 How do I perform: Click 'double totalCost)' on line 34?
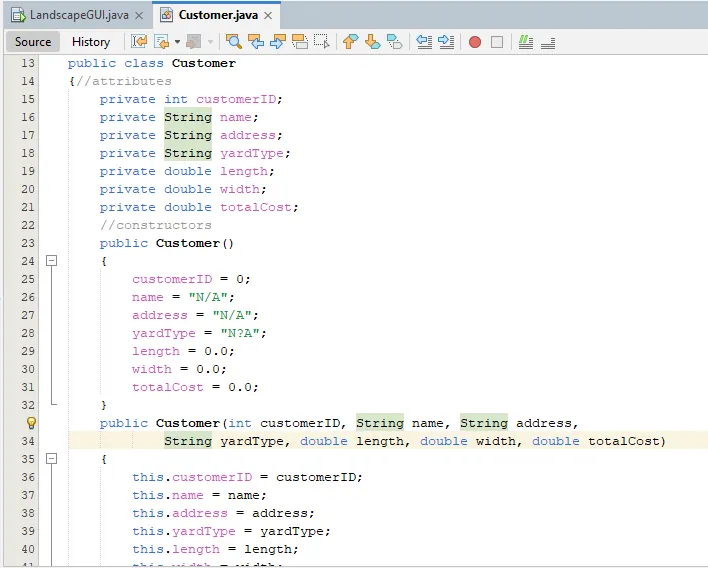(x=598, y=441)
